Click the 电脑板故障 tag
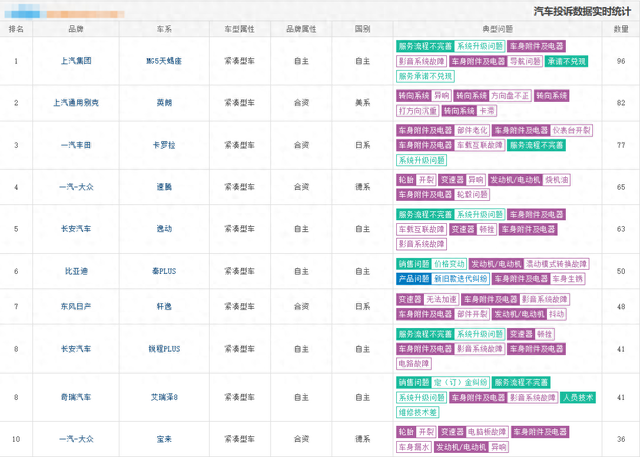 click(487, 432)
